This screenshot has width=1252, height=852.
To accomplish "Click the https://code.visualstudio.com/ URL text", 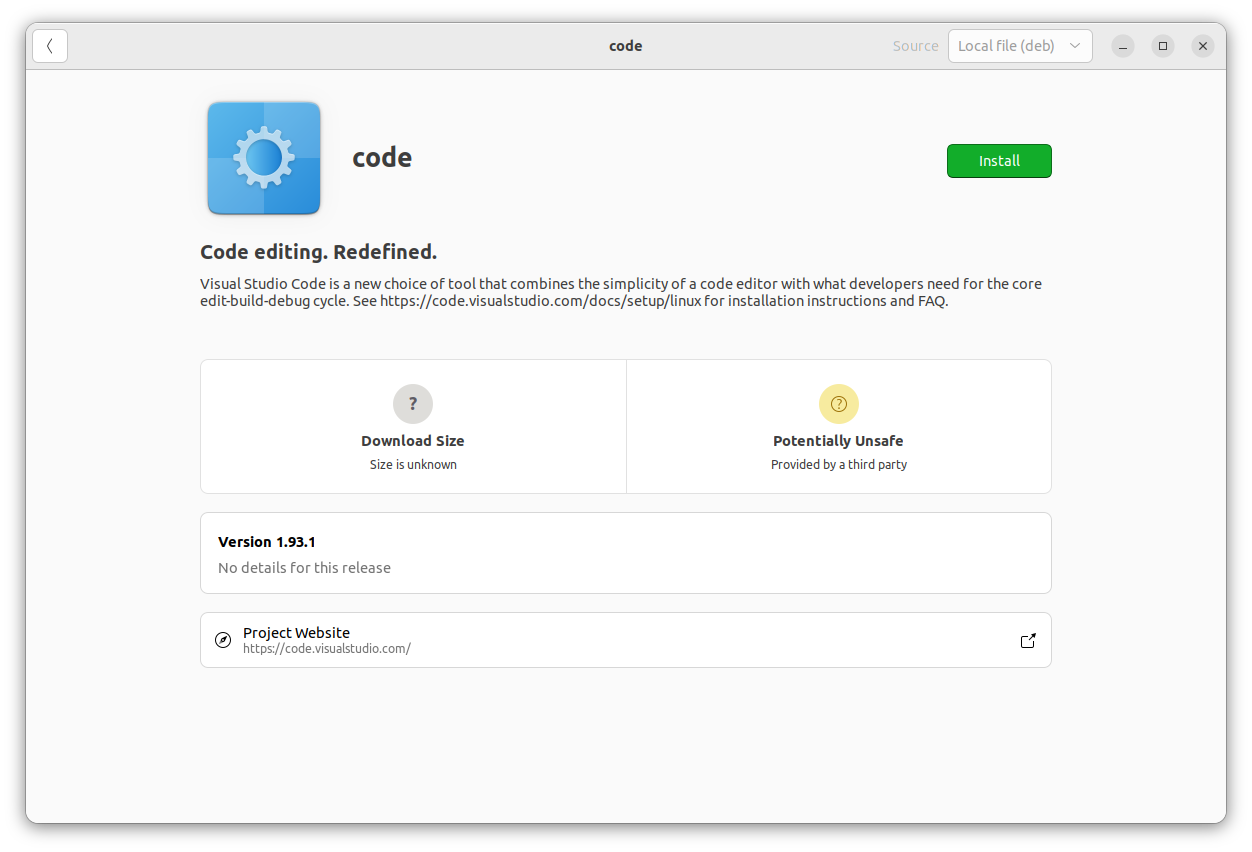I will click(327, 648).
